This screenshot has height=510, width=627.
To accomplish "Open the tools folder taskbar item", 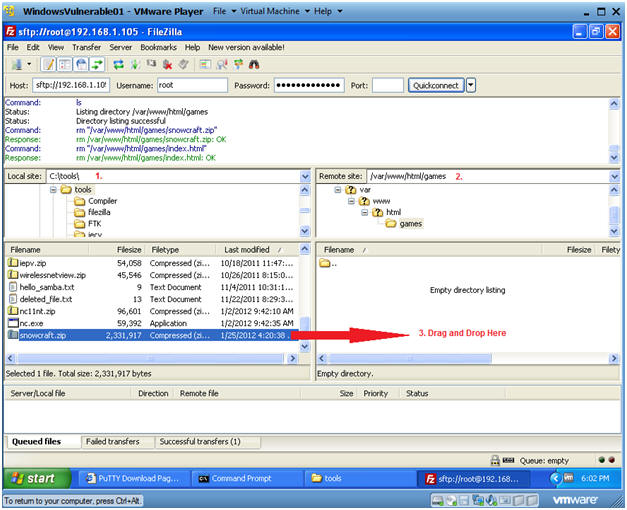I will 360,478.
